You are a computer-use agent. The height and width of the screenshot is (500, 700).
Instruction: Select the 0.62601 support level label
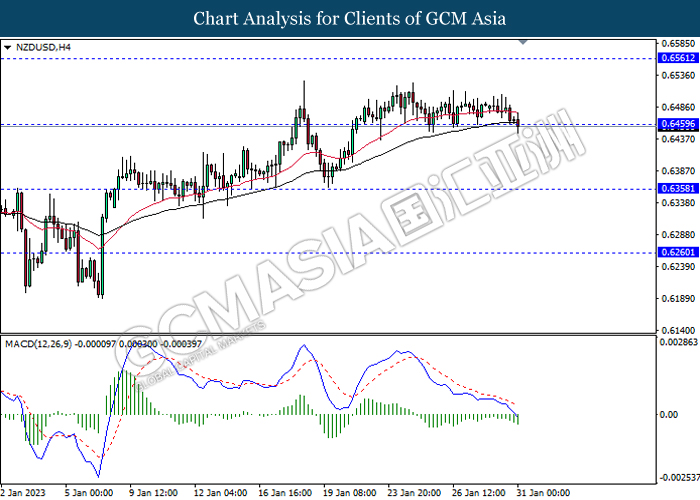point(678,252)
